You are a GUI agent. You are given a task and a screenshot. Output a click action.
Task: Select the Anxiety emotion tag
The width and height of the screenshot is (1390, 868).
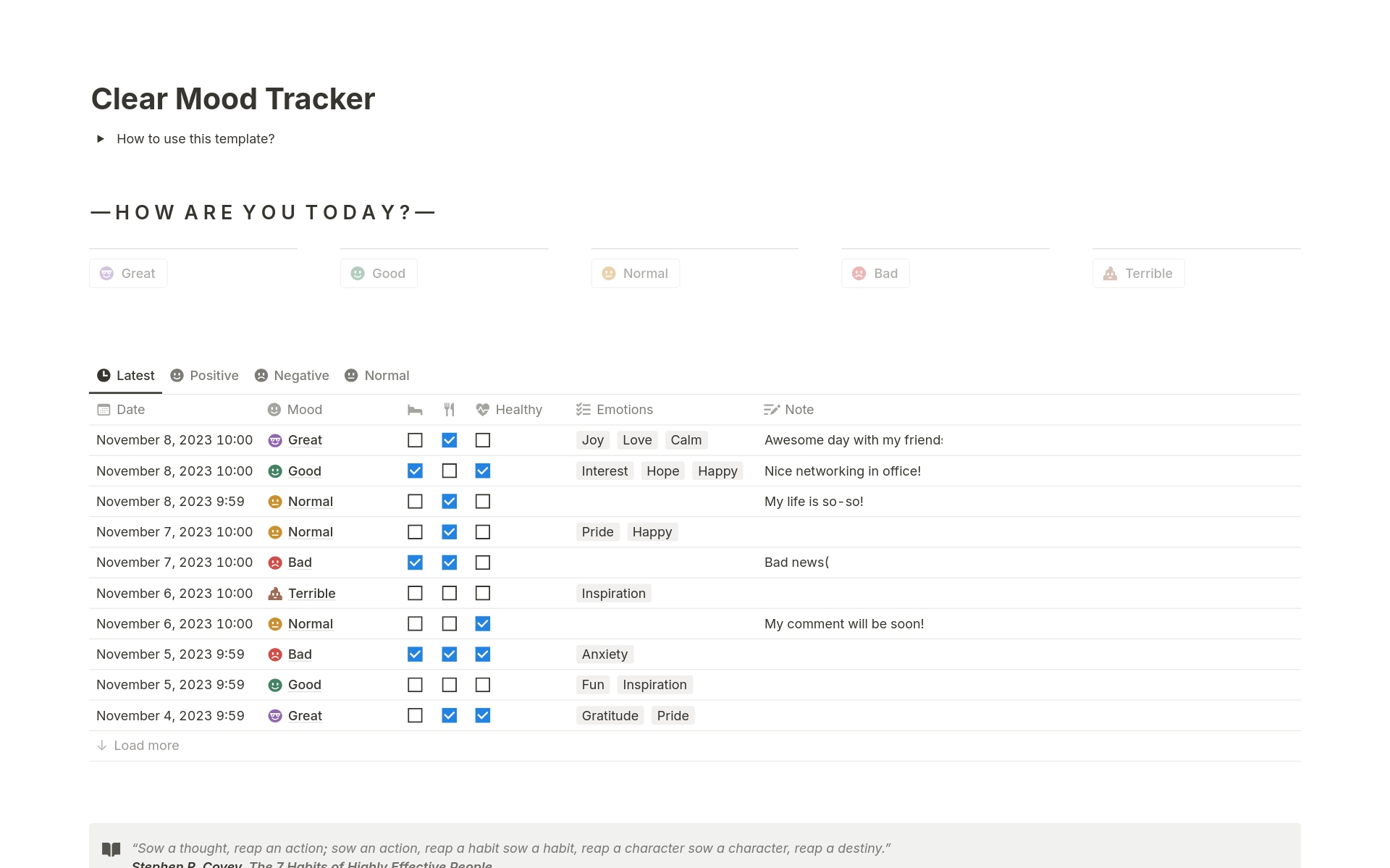tap(605, 654)
